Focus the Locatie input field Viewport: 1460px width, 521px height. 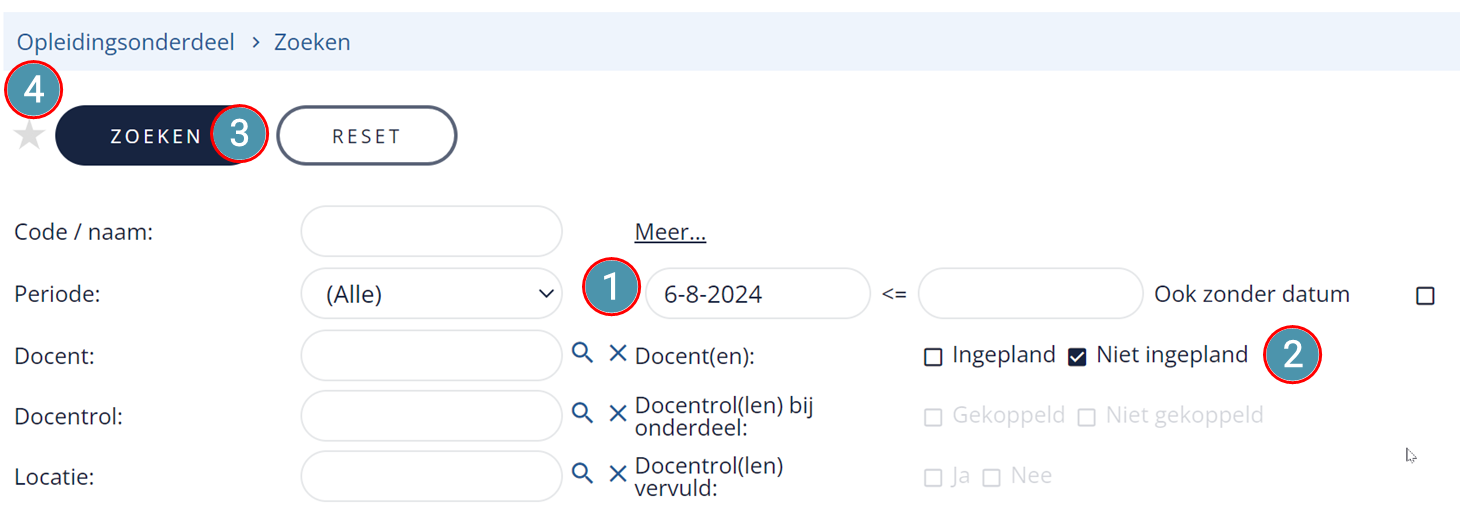[x=432, y=476]
